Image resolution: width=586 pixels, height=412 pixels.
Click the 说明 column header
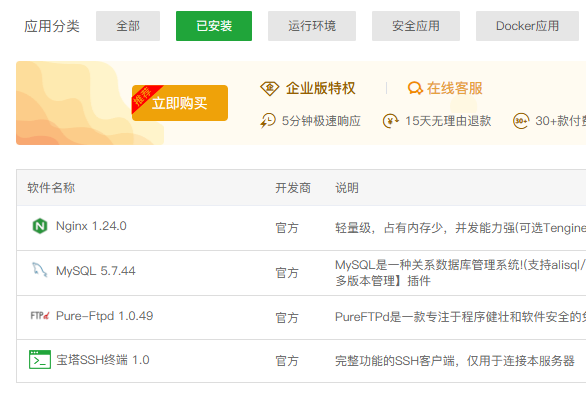pyautogui.click(x=347, y=188)
